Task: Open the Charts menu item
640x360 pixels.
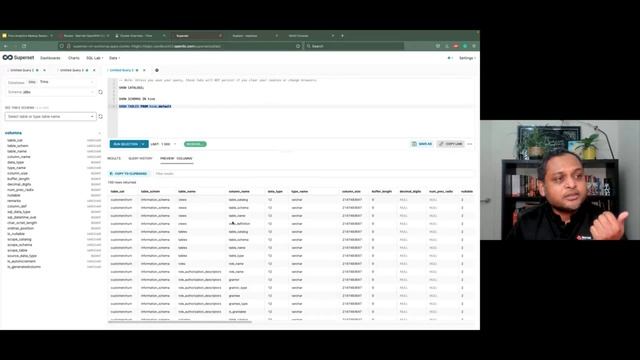Action: point(74,58)
